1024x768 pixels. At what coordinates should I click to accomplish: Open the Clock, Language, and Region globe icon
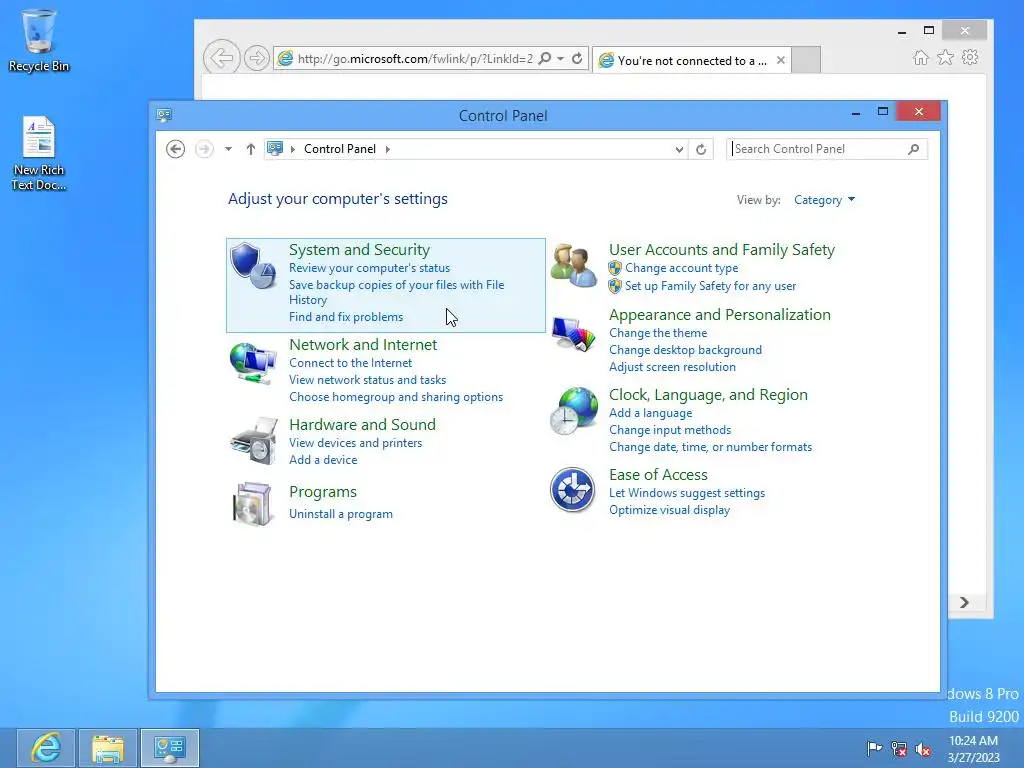[573, 411]
